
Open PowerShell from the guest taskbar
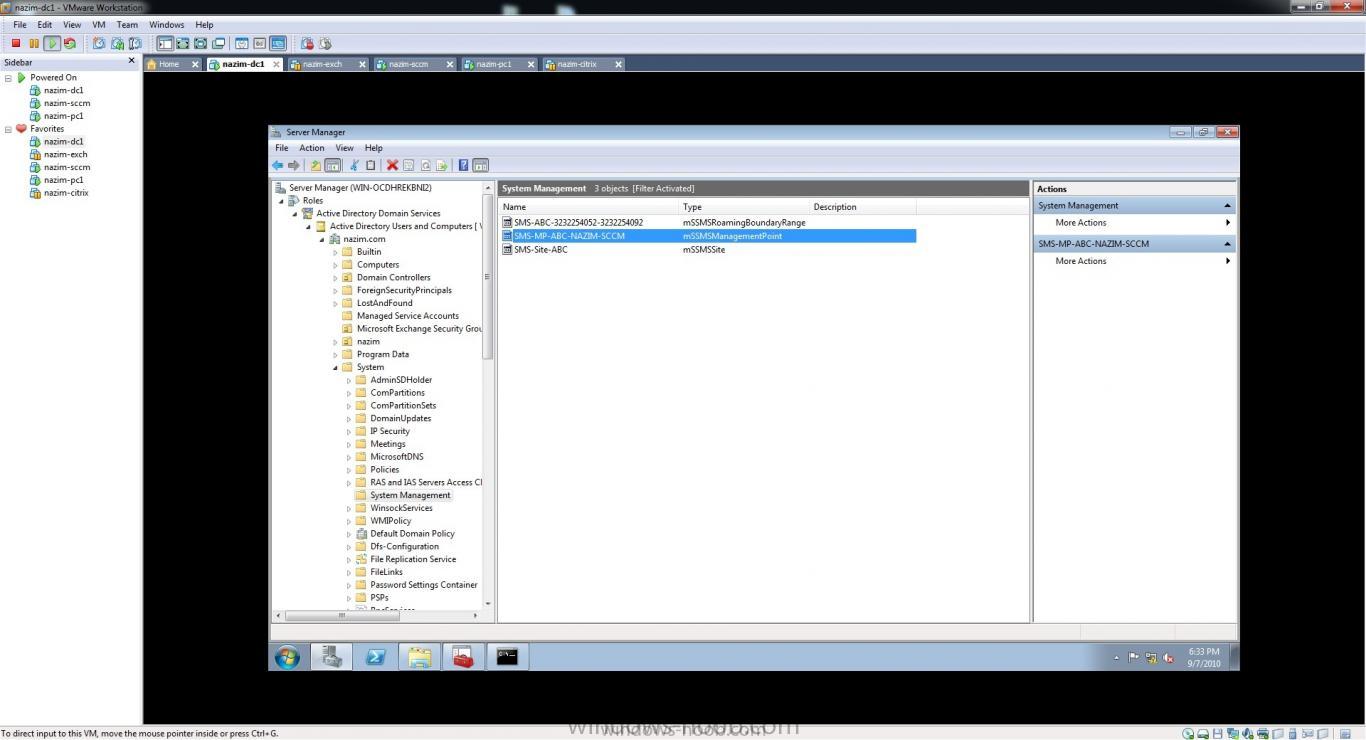375,657
